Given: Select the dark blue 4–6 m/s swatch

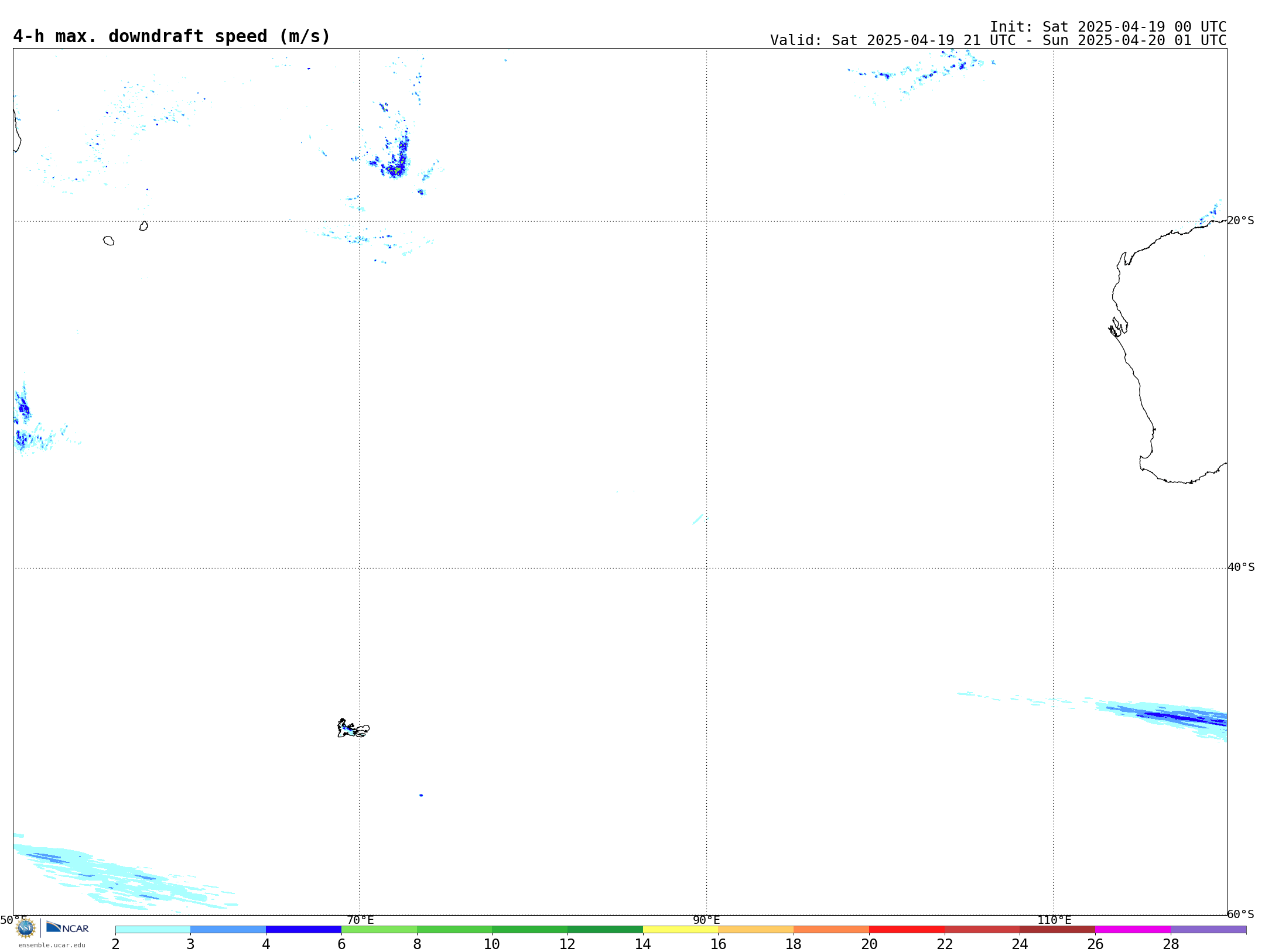Looking at the screenshot, I should tap(304, 930).
